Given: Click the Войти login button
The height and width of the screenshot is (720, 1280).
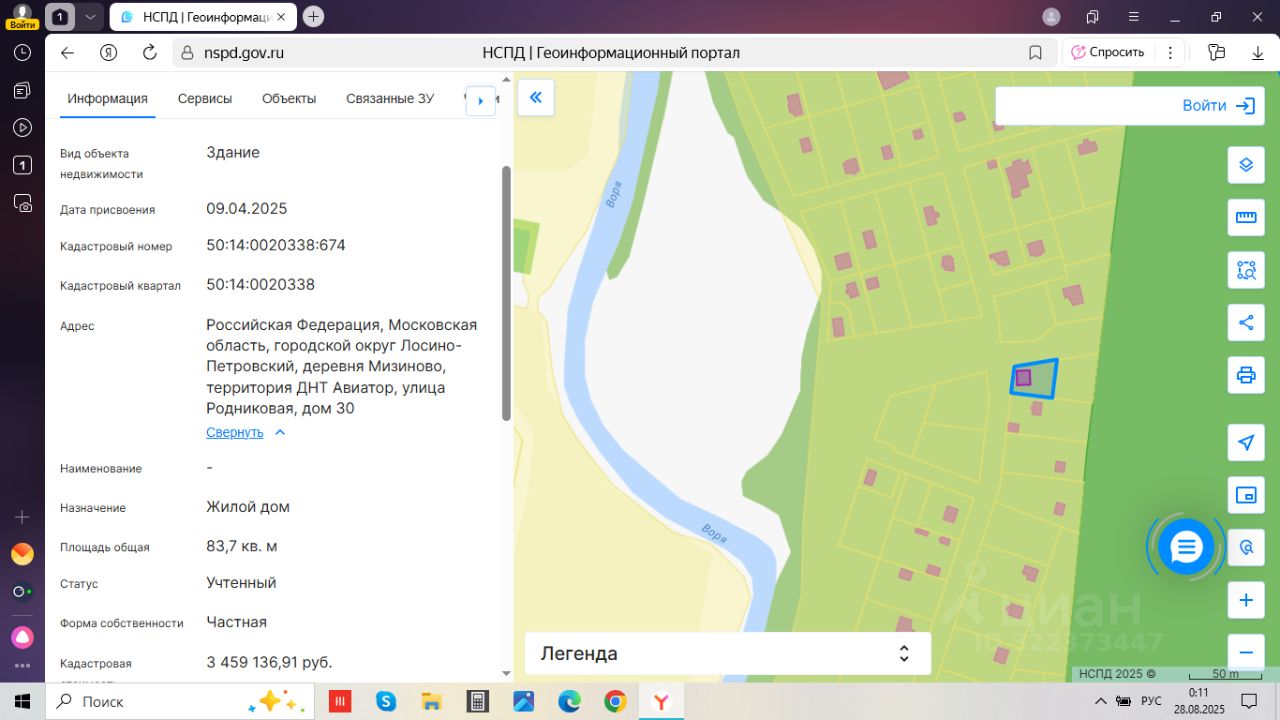Looking at the screenshot, I should click(x=1125, y=105).
